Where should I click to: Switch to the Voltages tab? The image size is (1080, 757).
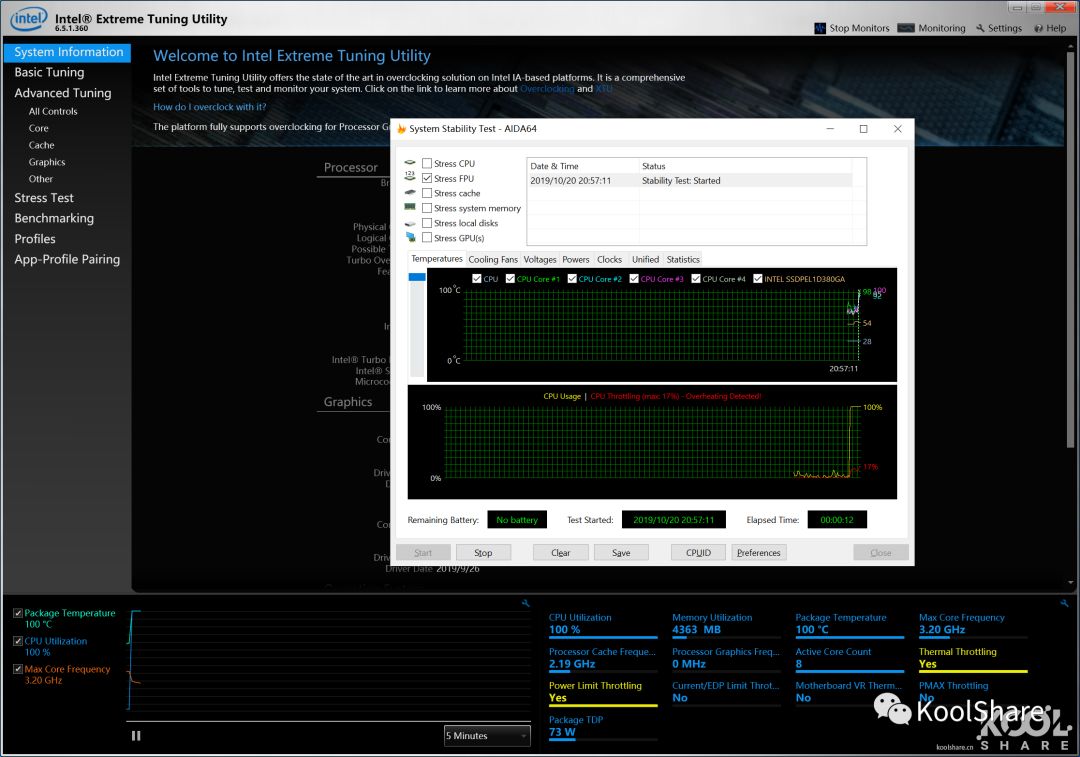tap(539, 260)
